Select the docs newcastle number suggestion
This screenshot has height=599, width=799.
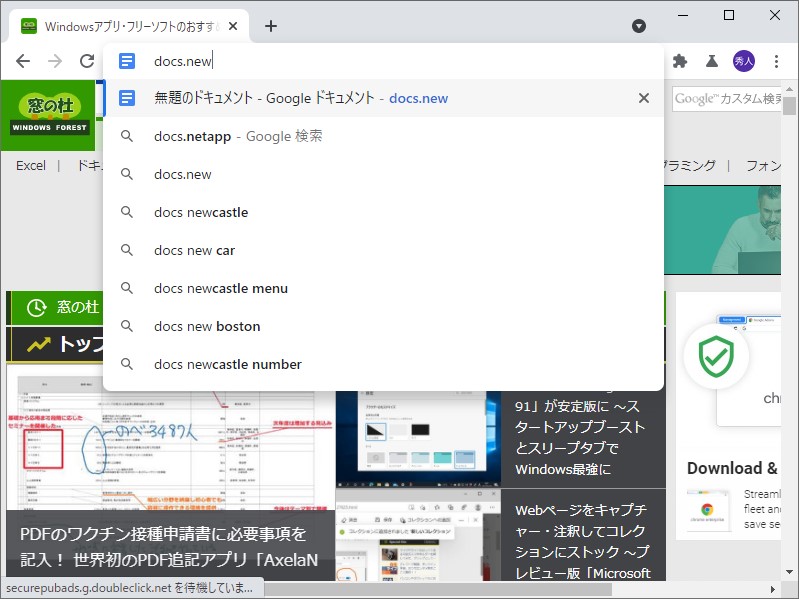coord(383,364)
